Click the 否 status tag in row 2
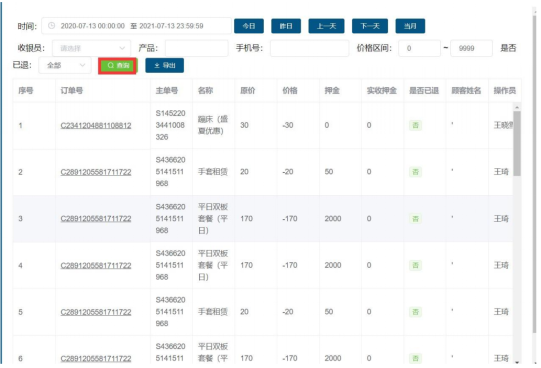This screenshot has height=368, width=541. point(415,172)
